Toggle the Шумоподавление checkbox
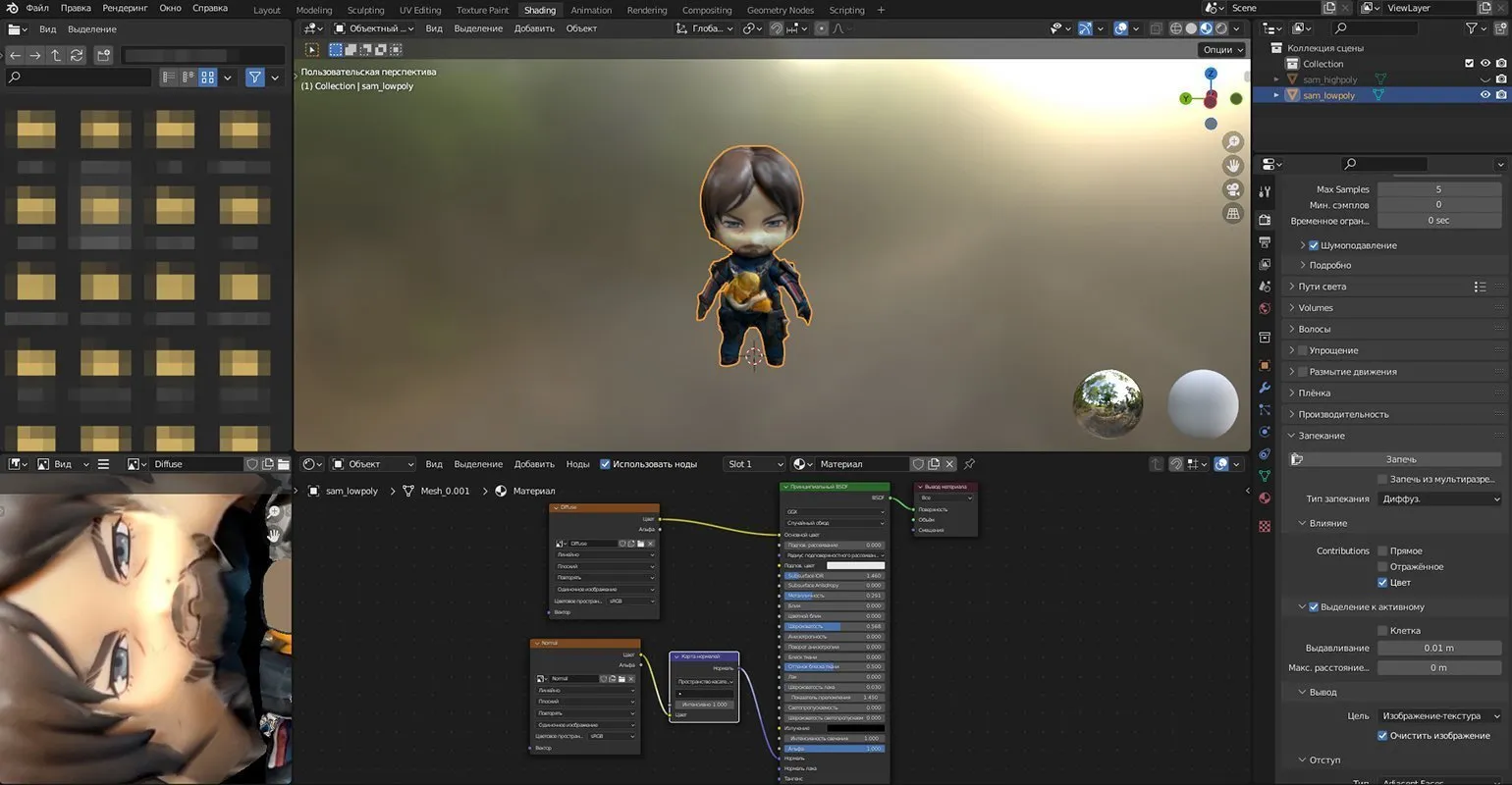This screenshot has height=785, width=1512. (x=1314, y=245)
